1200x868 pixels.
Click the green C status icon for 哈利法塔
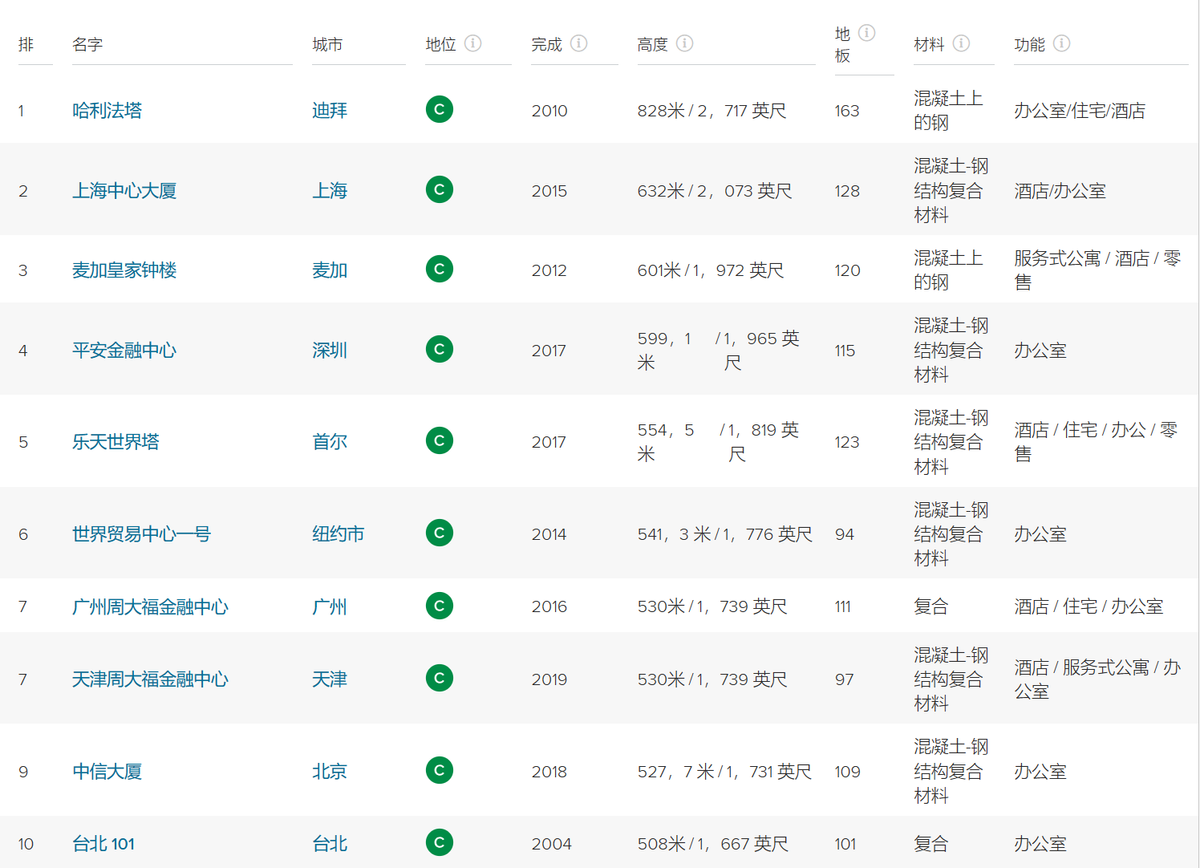point(439,109)
